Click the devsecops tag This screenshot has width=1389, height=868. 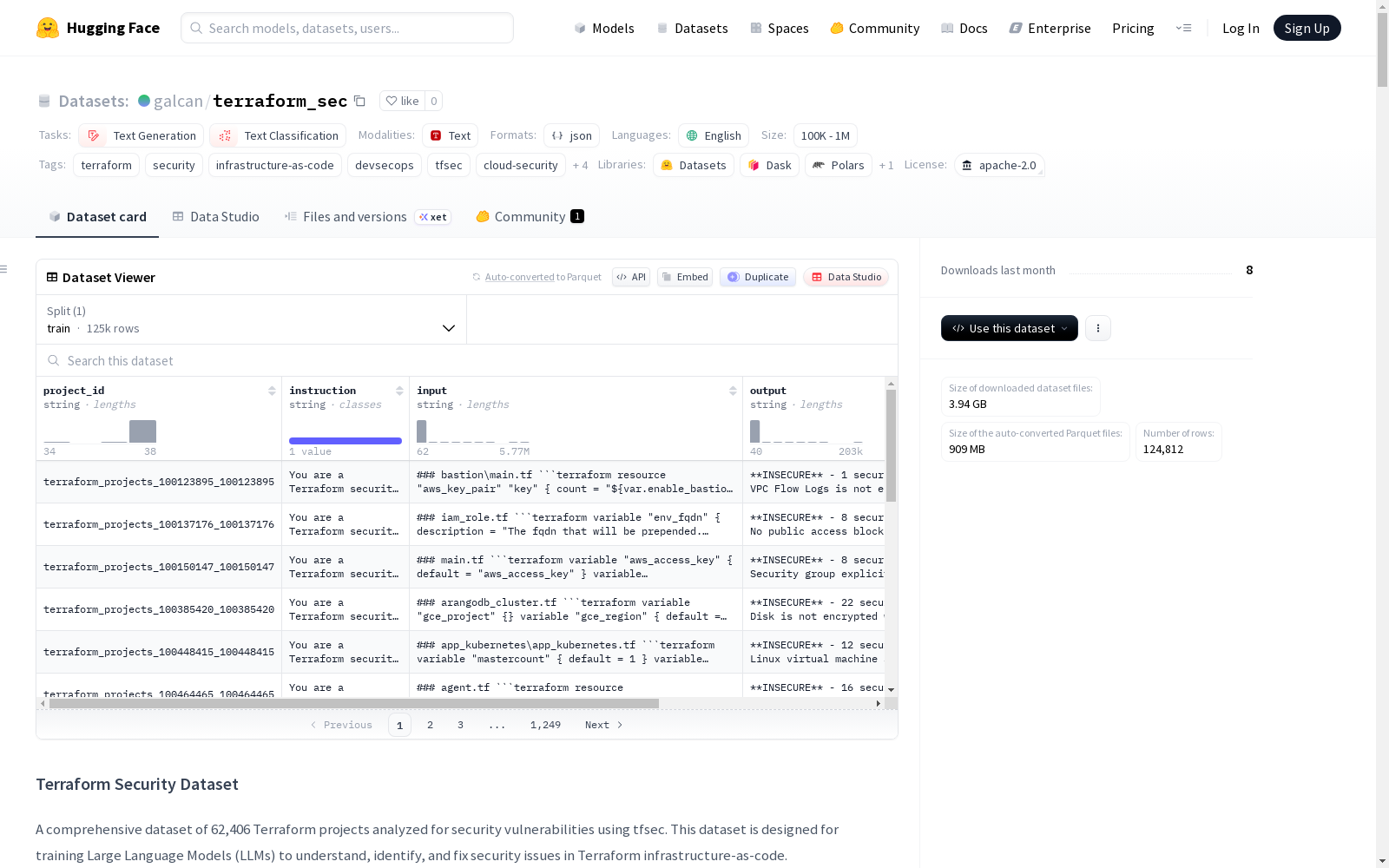click(x=385, y=165)
